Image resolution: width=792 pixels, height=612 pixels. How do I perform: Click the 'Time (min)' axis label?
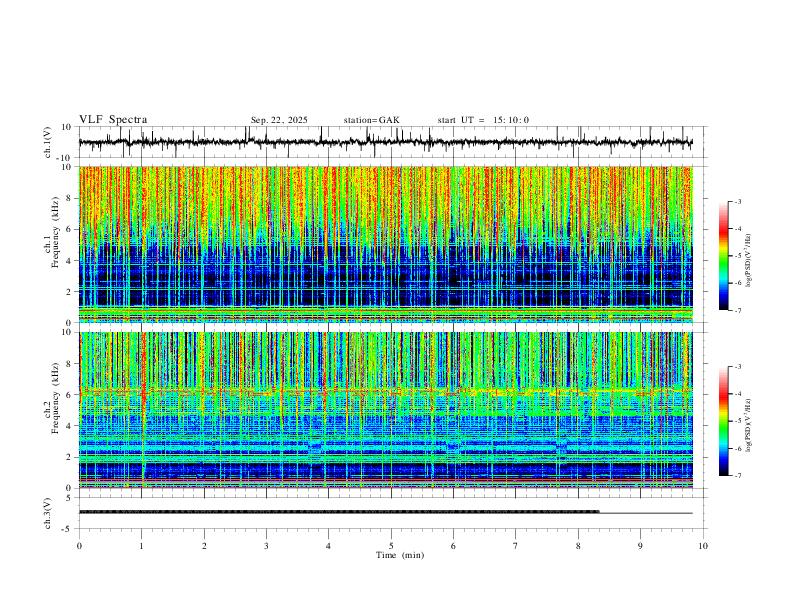[x=400, y=555]
